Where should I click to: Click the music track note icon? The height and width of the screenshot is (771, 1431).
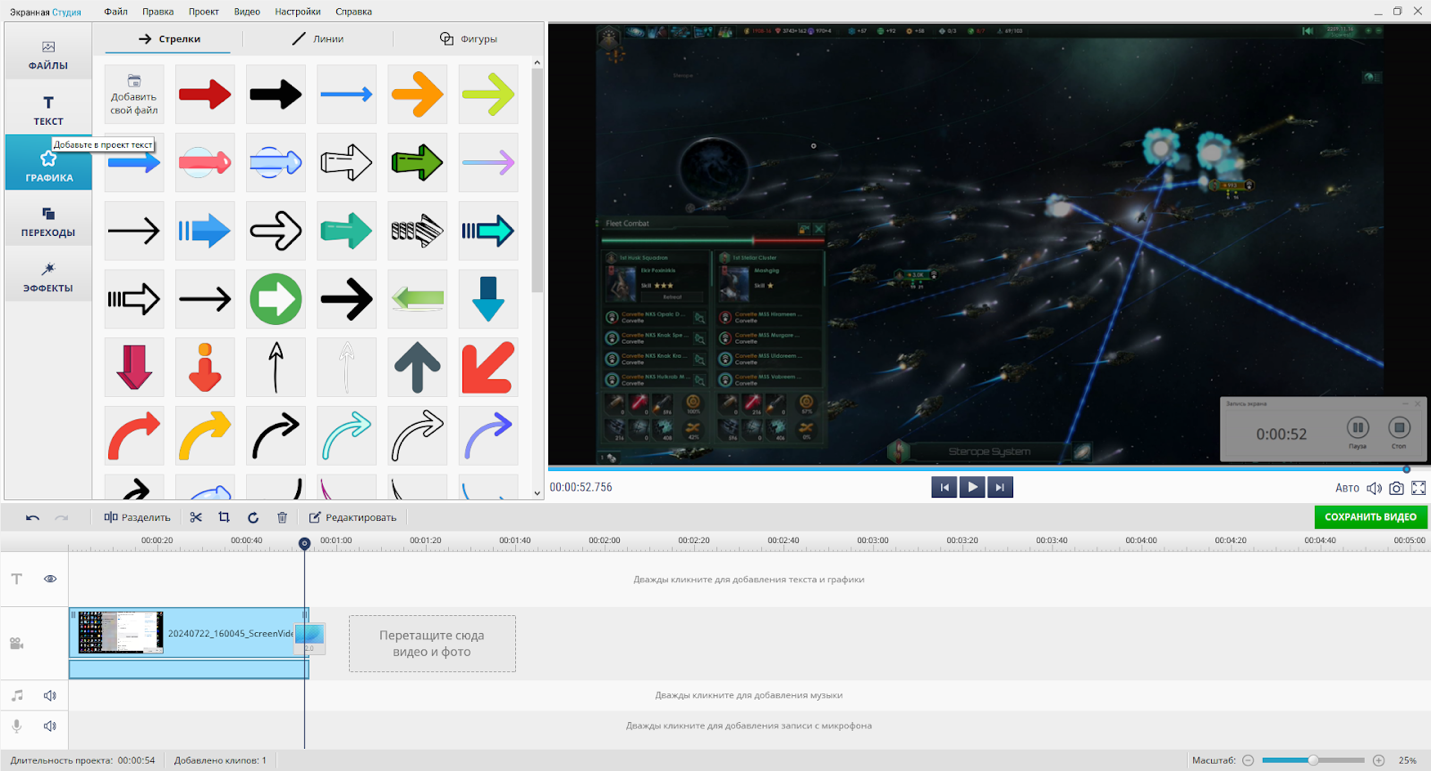(17, 695)
